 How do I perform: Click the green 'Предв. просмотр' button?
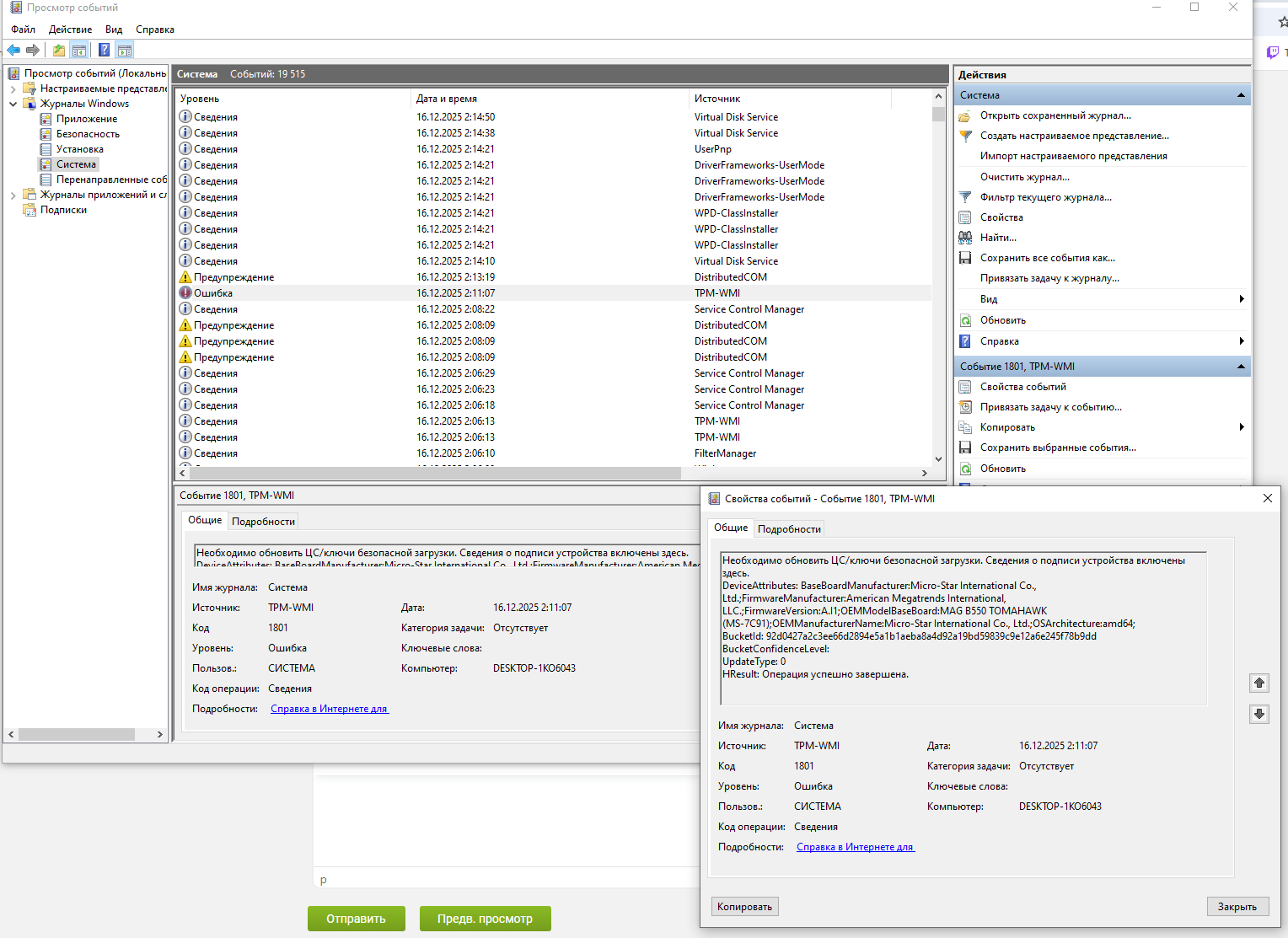tap(485, 919)
